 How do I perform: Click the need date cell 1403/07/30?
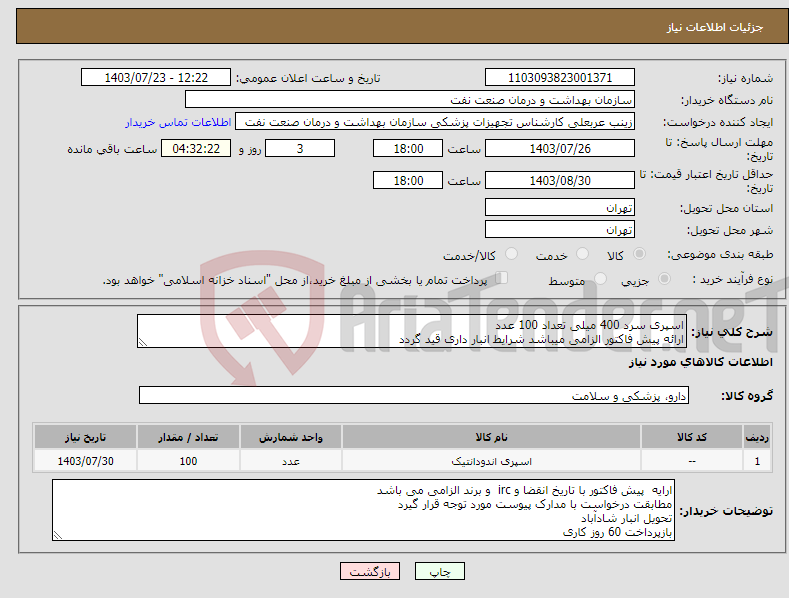[x=86, y=461]
